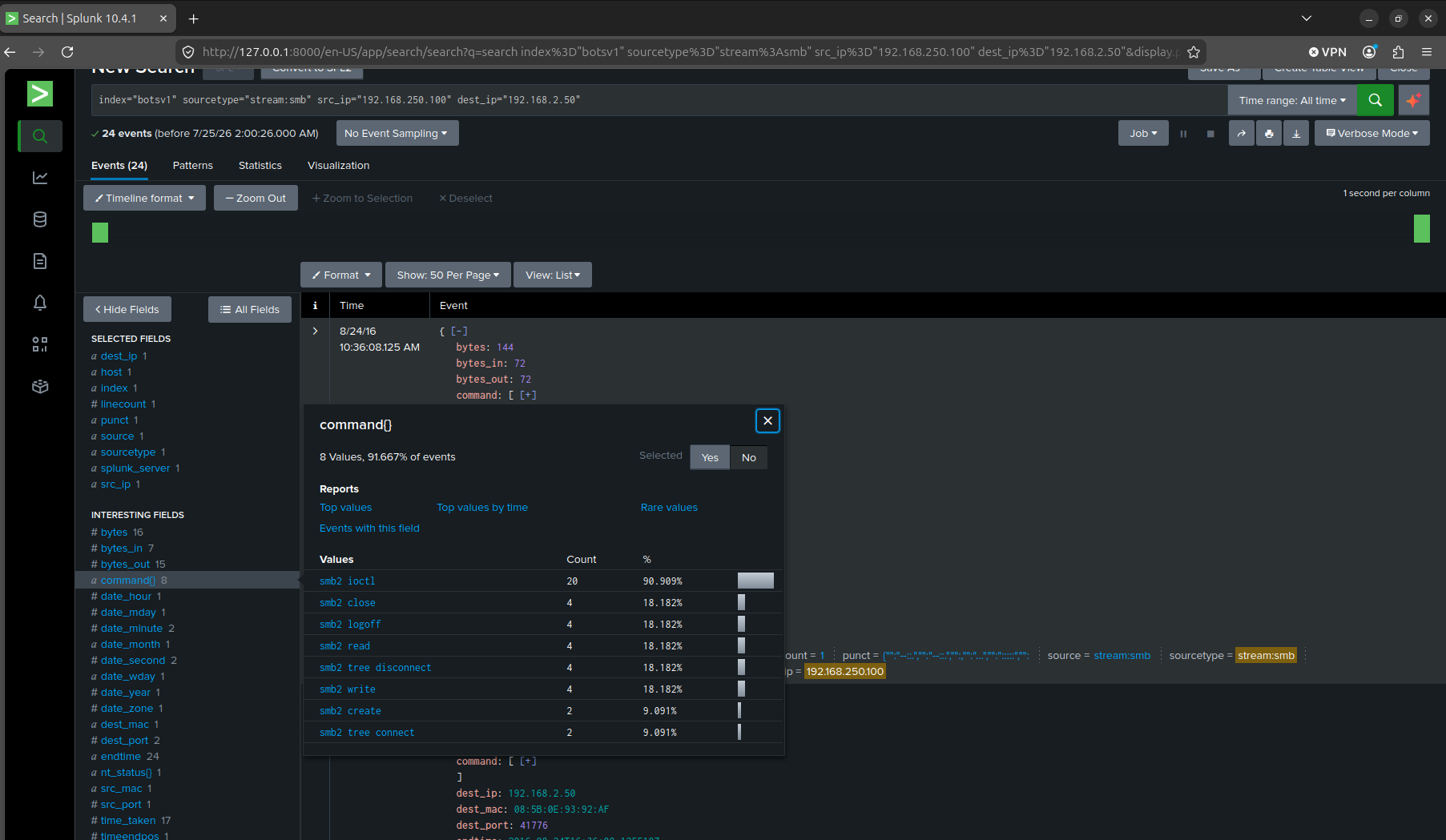
Task: Click the event info column icon
Action: pyautogui.click(x=315, y=305)
